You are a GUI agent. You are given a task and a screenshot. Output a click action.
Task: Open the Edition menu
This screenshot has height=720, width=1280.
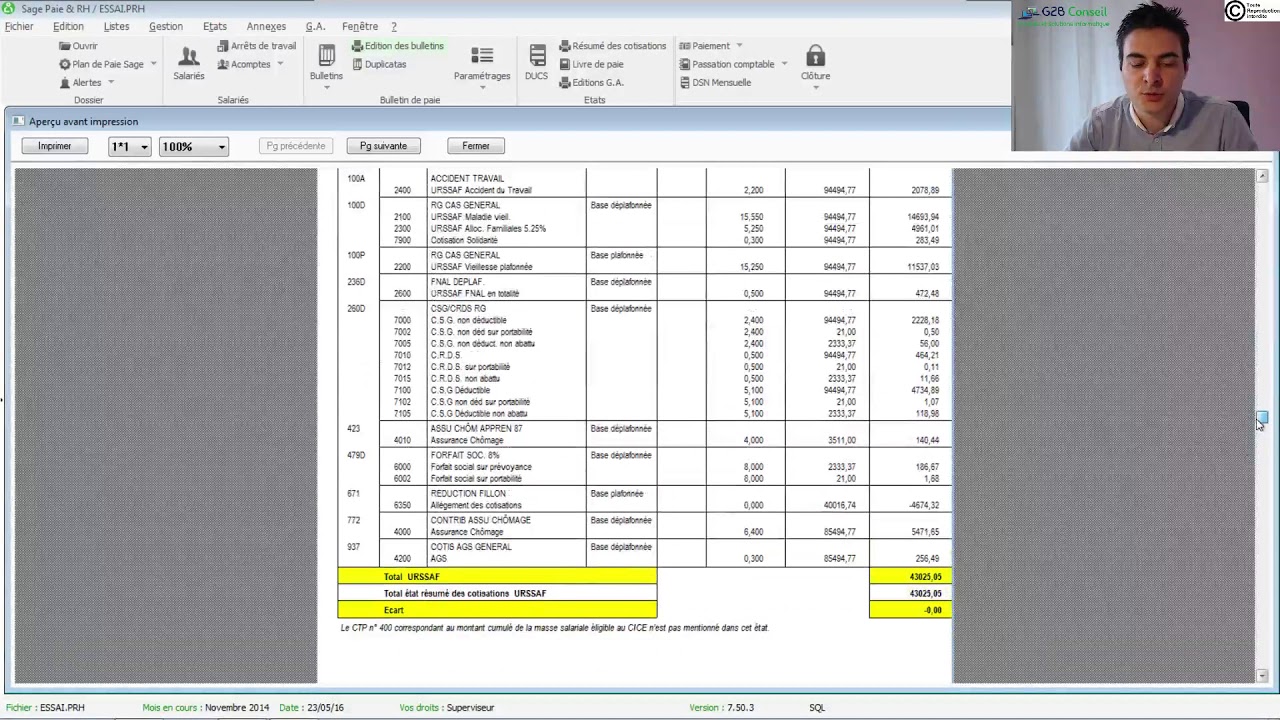pyautogui.click(x=68, y=26)
